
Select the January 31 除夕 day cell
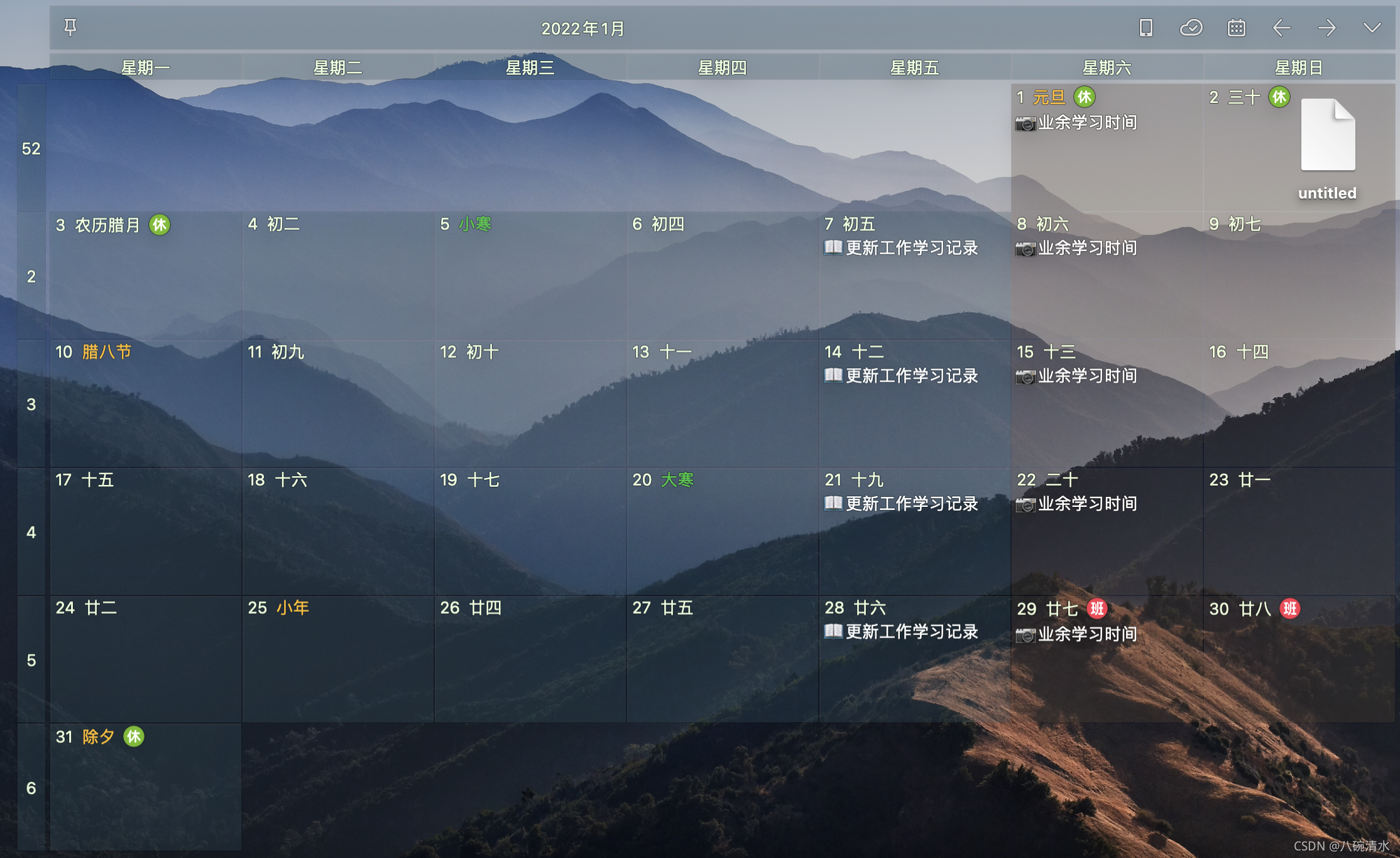click(x=145, y=788)
